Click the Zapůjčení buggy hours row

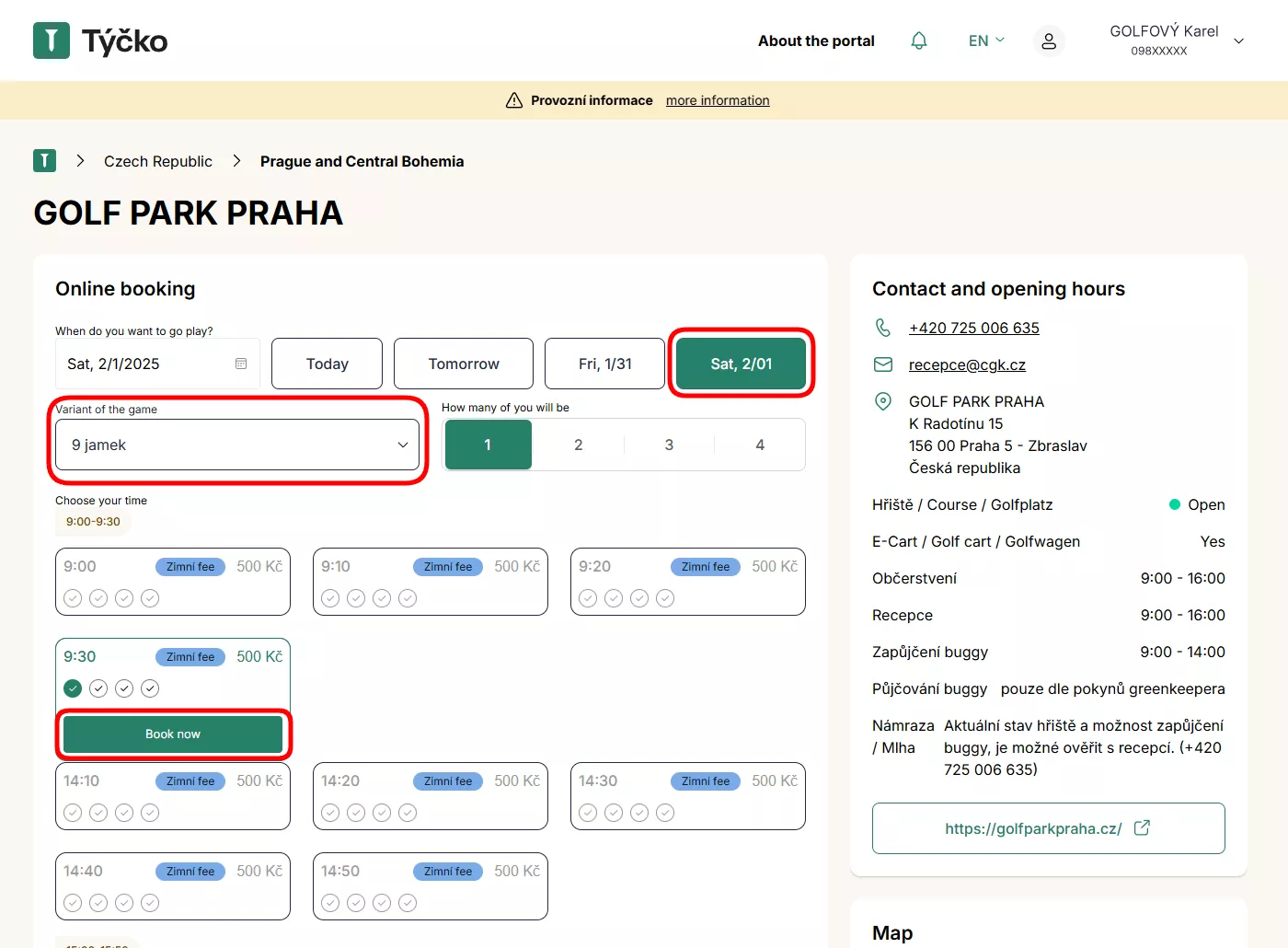(1049, 652)
